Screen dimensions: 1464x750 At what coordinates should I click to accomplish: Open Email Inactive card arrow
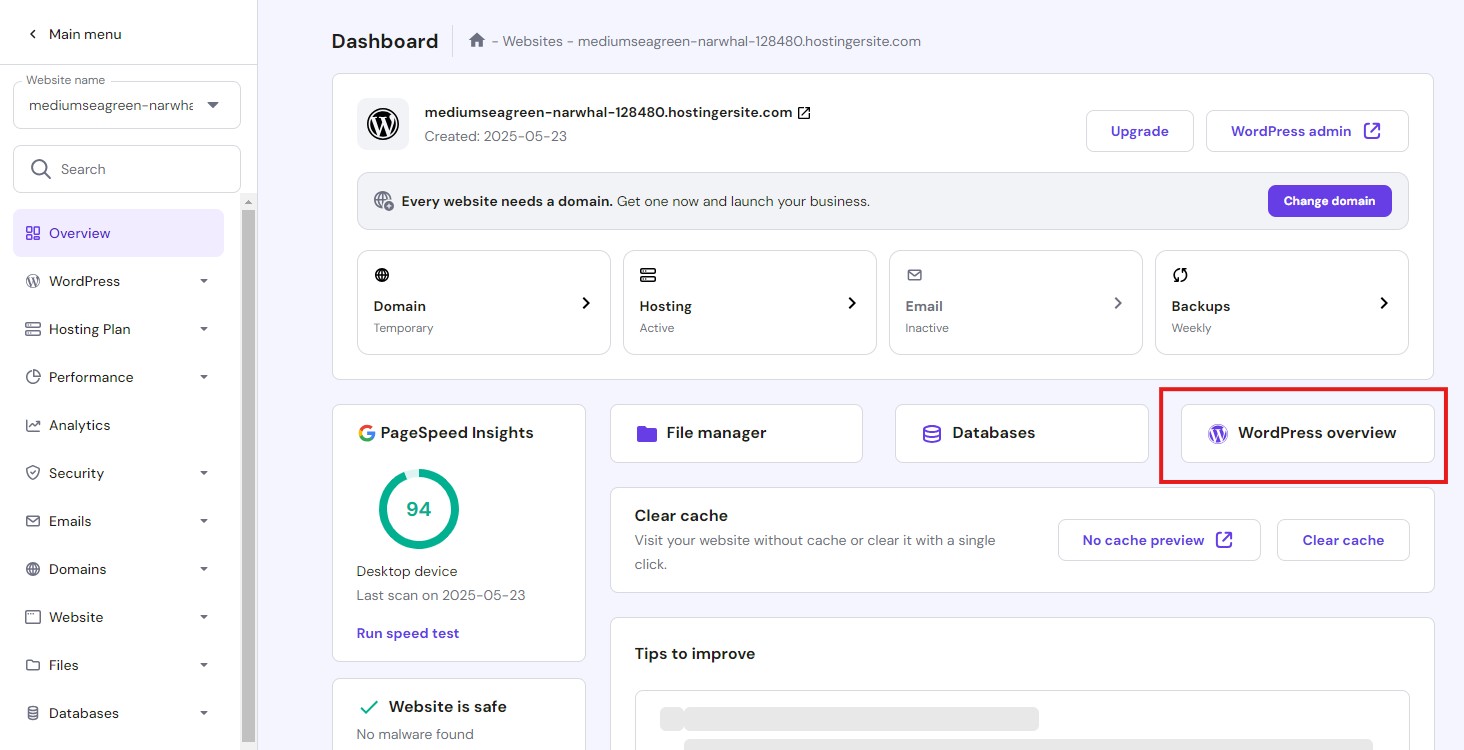pos(1118,303)
